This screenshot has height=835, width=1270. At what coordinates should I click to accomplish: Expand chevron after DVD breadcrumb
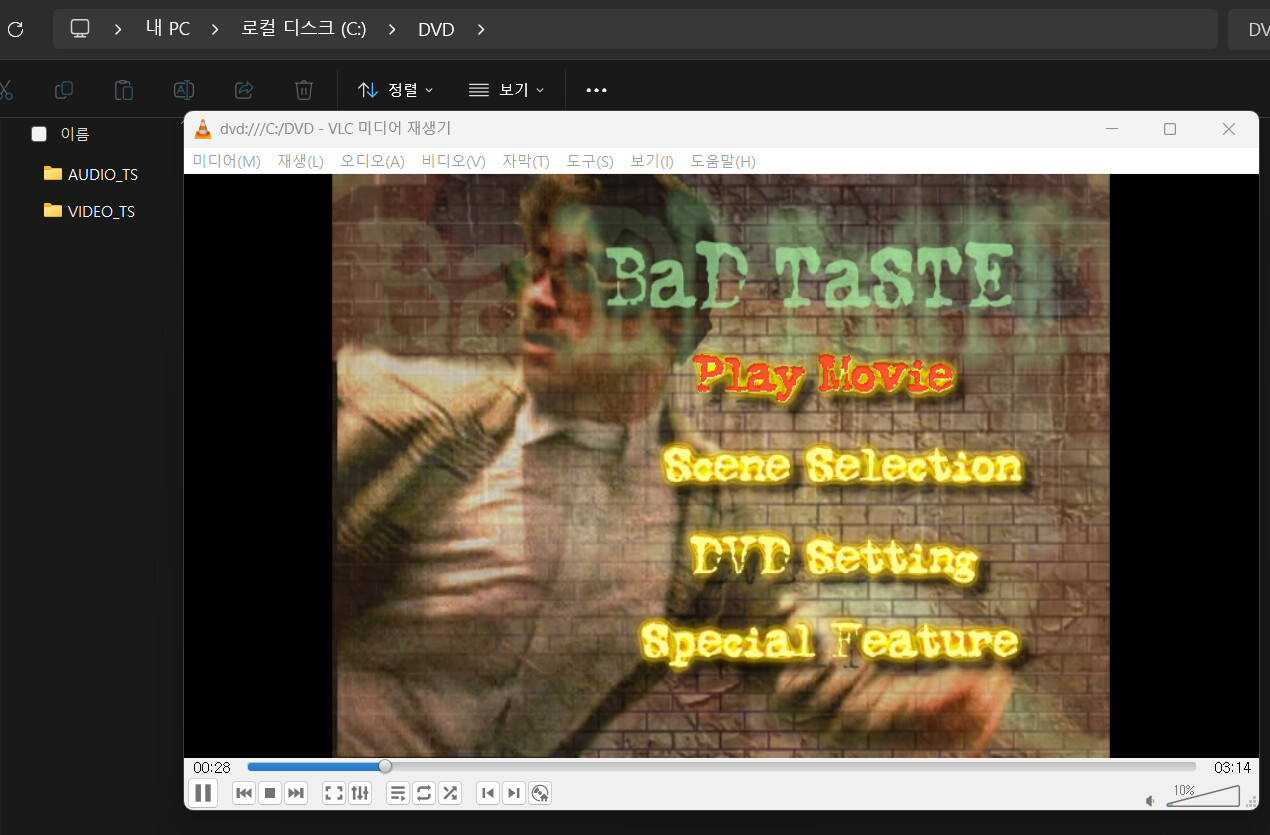(481, 29)
